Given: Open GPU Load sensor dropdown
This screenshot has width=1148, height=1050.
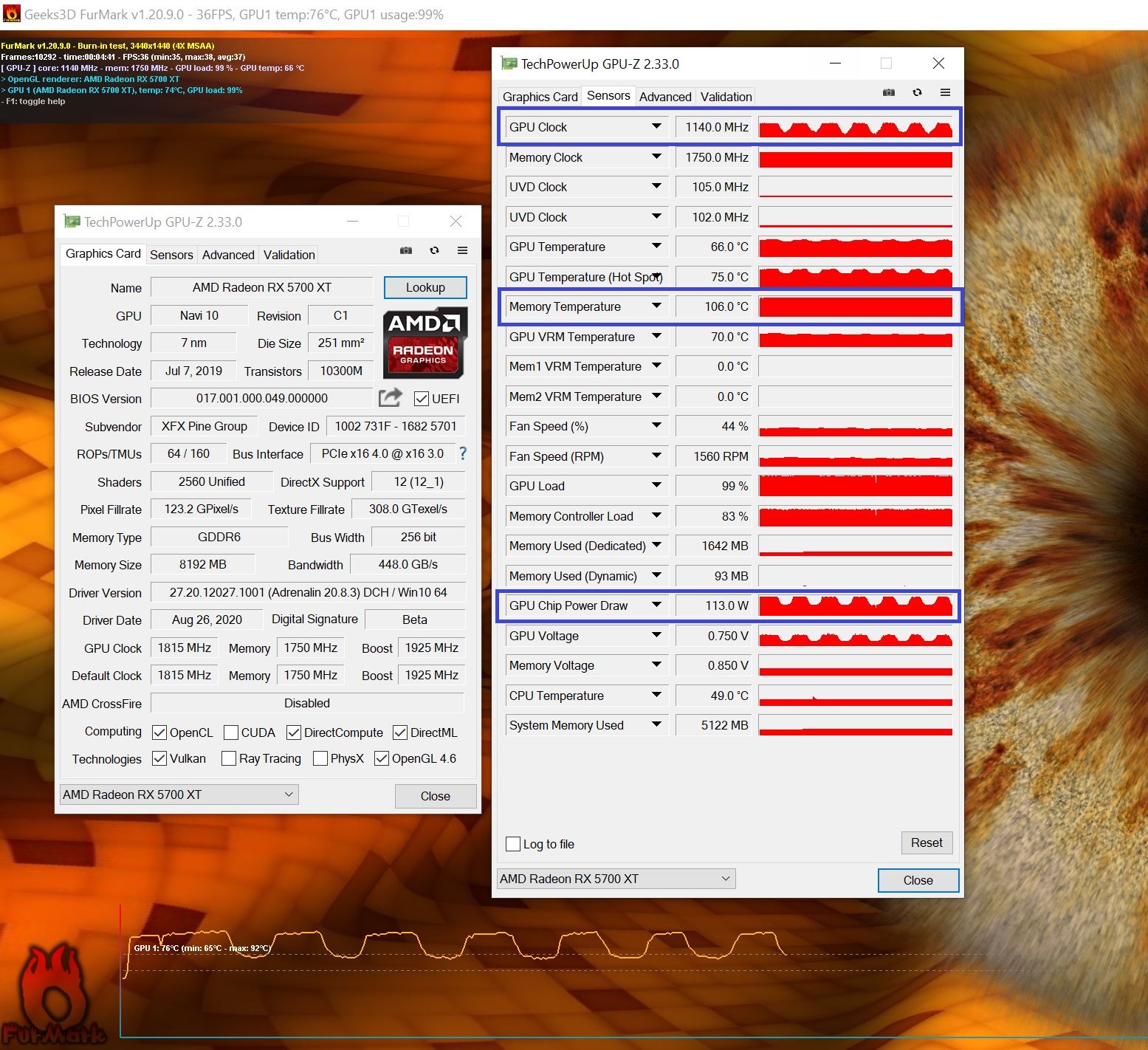Looking at the screenshot, I should [656, 485].
